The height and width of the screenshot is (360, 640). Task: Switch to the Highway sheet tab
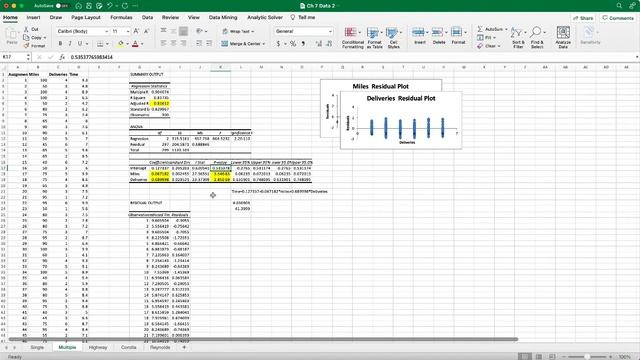point(98,347)
